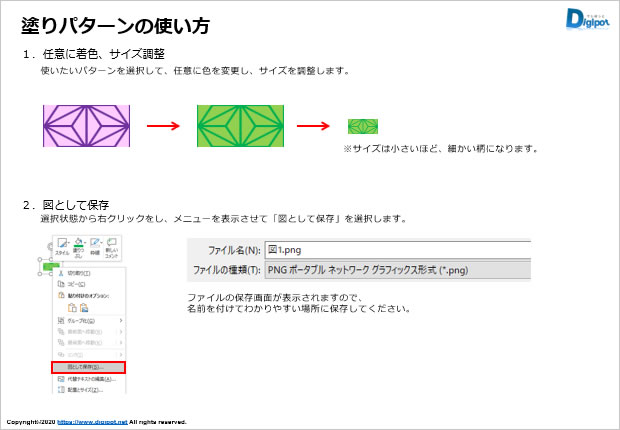Open the ファイルの種類 PNG format combo box
The image size is (620, 430).
point(397,270)
